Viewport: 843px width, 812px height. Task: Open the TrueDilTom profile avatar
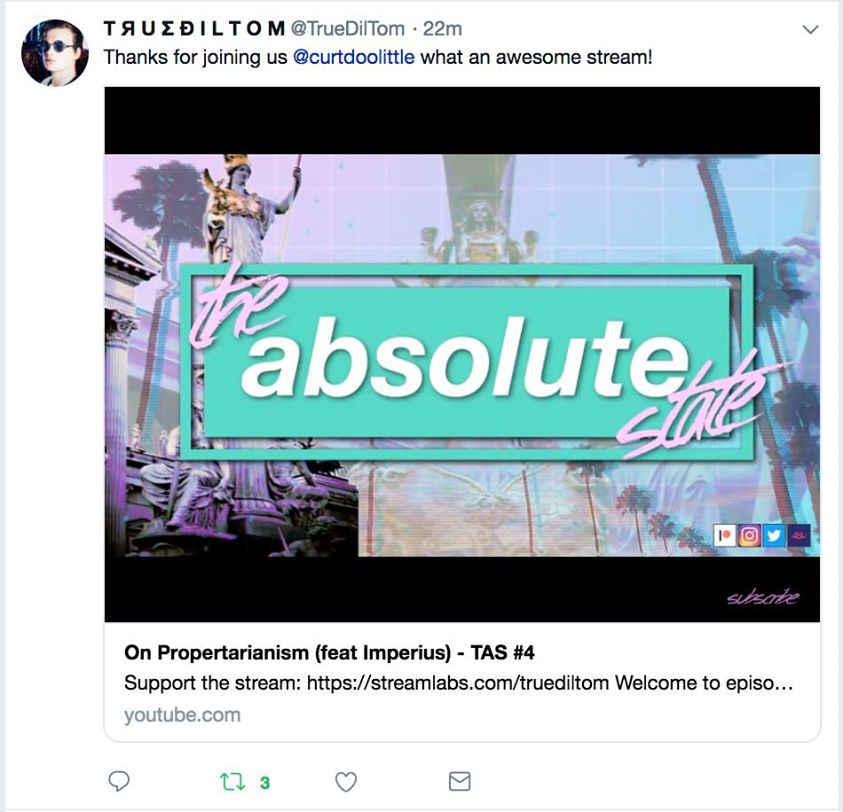(55, 53)
